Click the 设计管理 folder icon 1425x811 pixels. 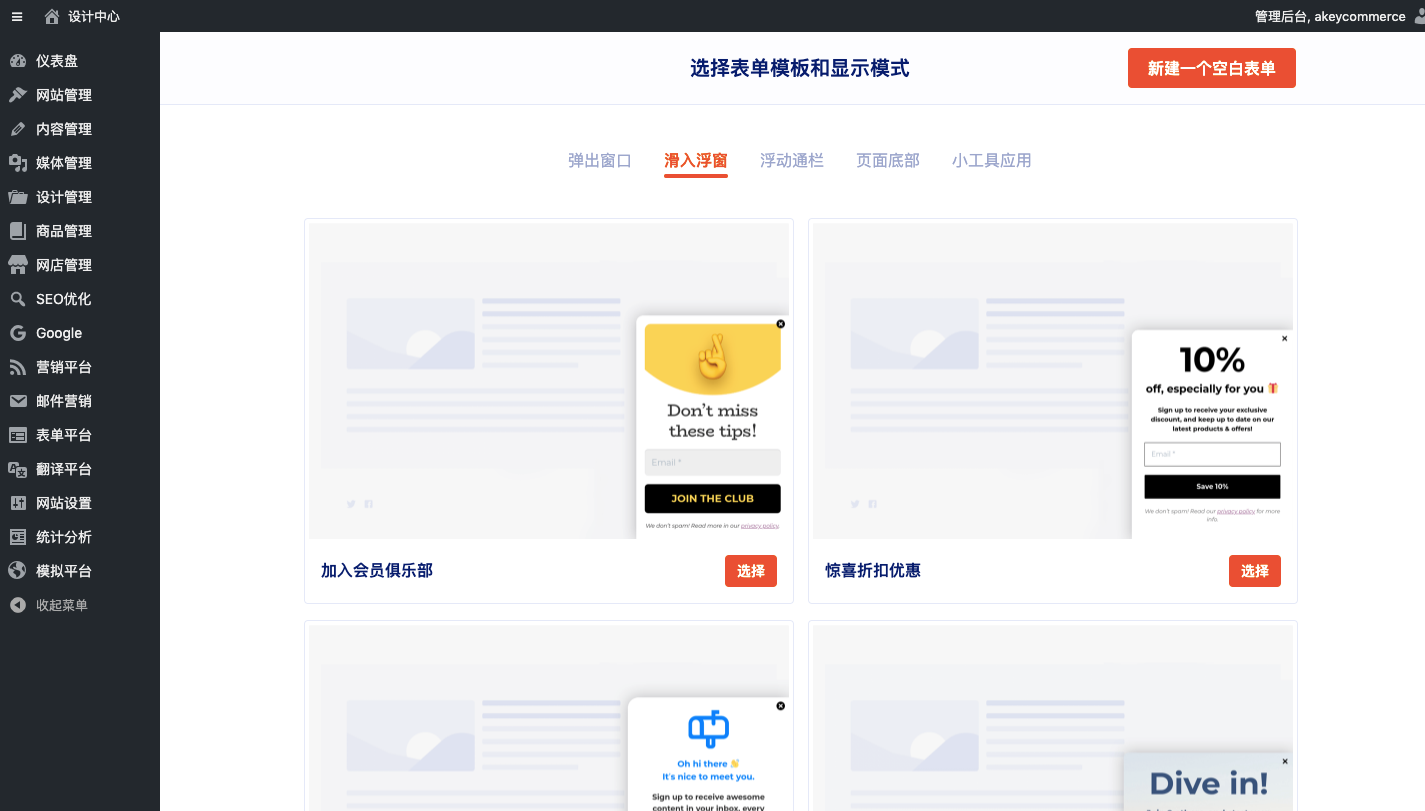[x=17, y=197]
